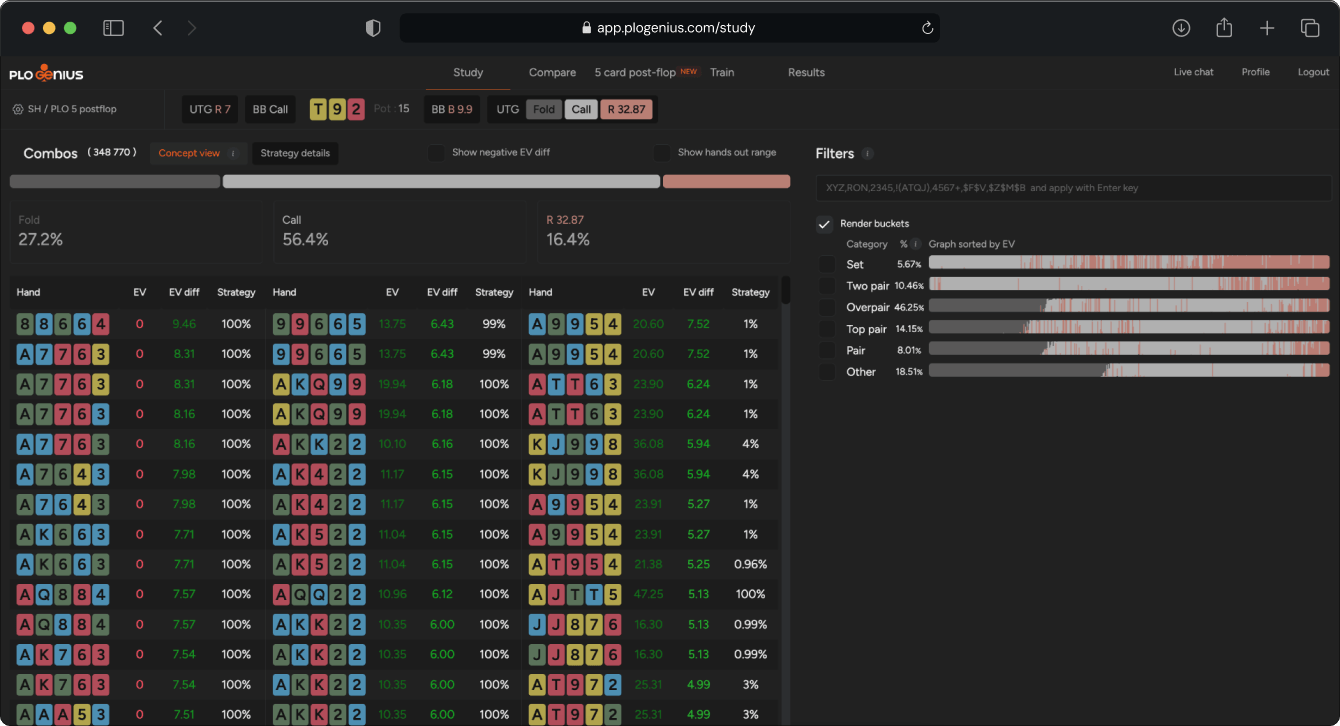Click the white call segment of strategy bar
Viewport: 1340px width, 726px height.
[x=441, y=182]
